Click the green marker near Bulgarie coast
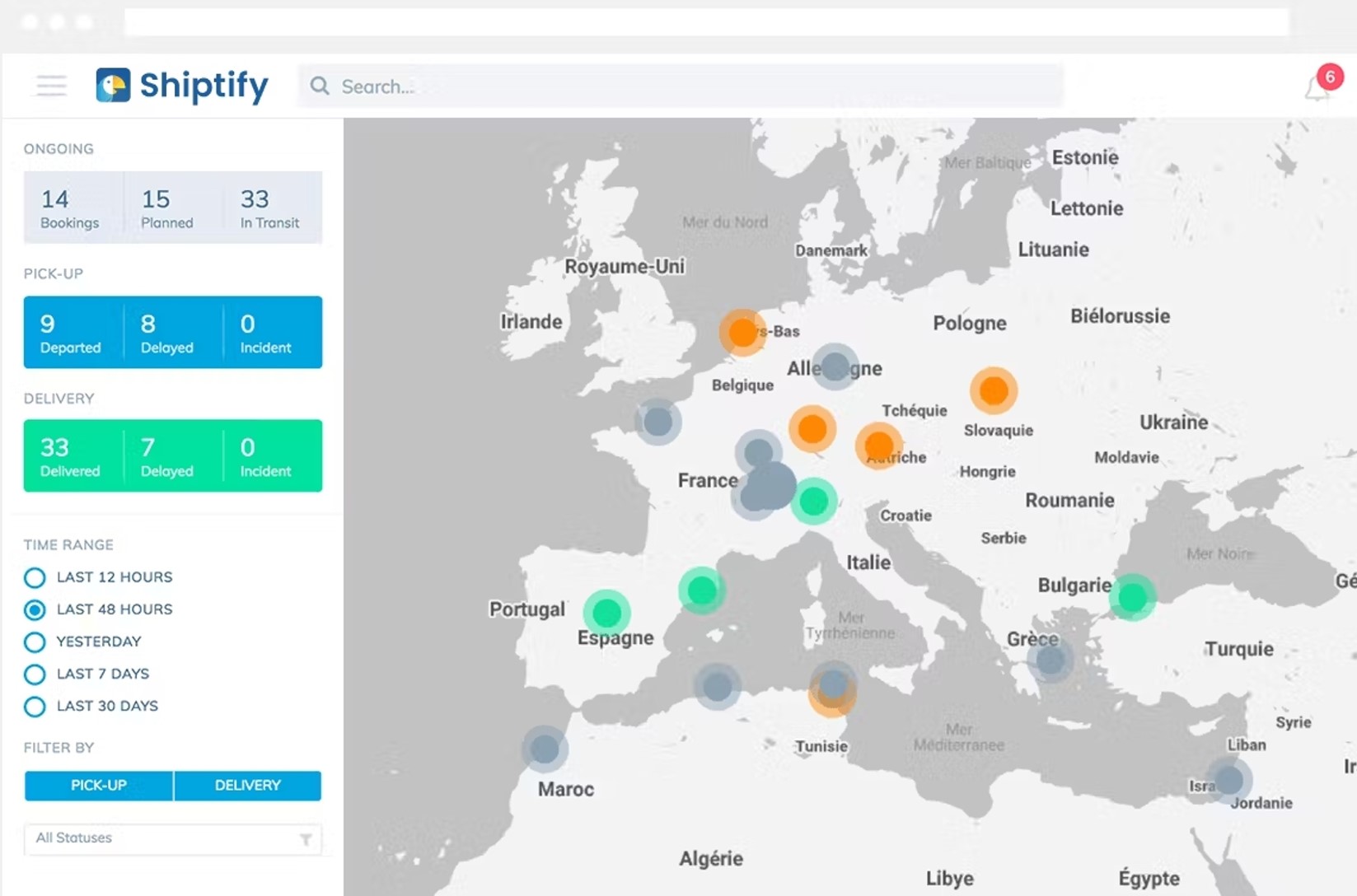The image size is (1357, 896). (1133, 597)
